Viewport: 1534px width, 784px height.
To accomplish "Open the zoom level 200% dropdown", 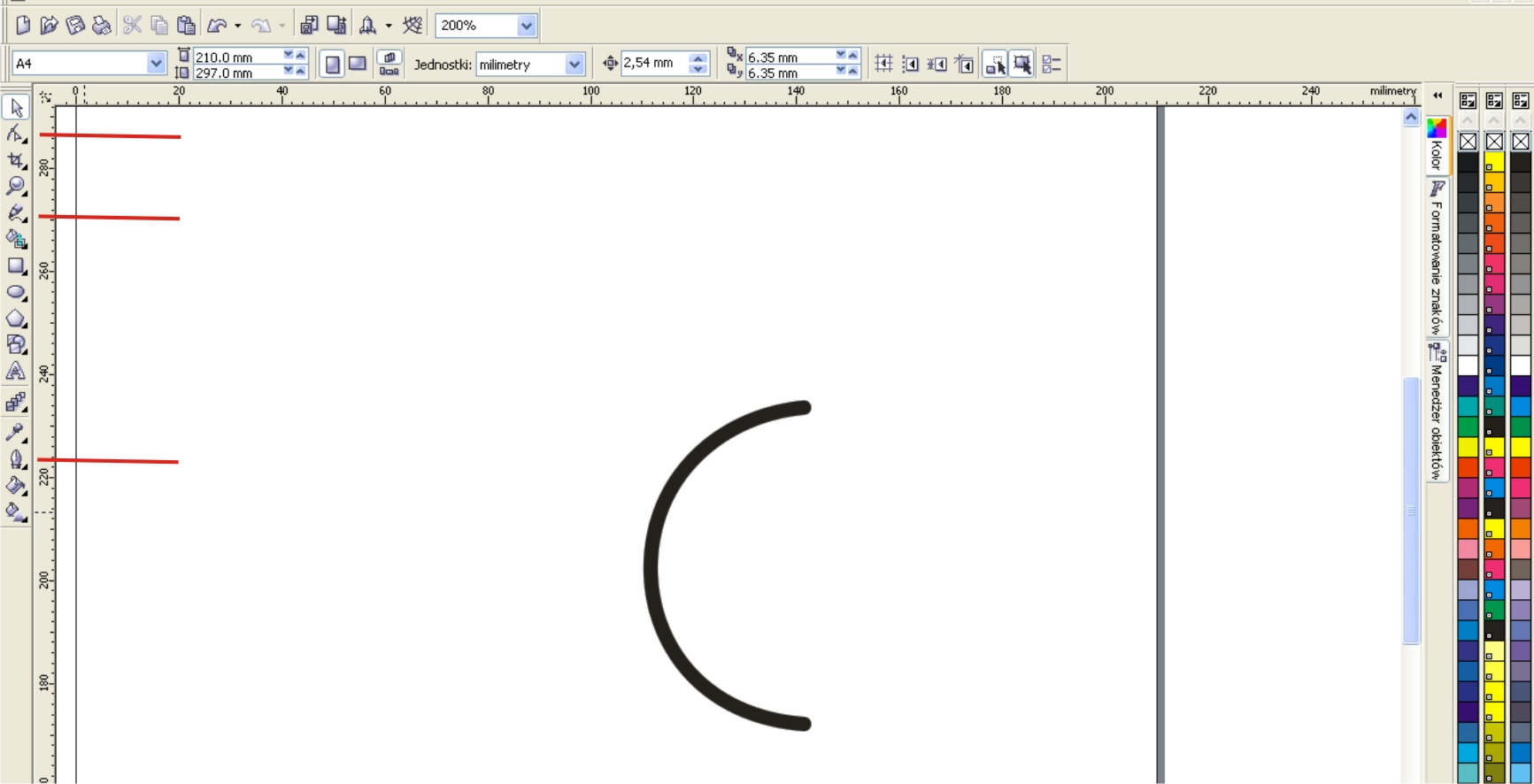I will (527, 26).
